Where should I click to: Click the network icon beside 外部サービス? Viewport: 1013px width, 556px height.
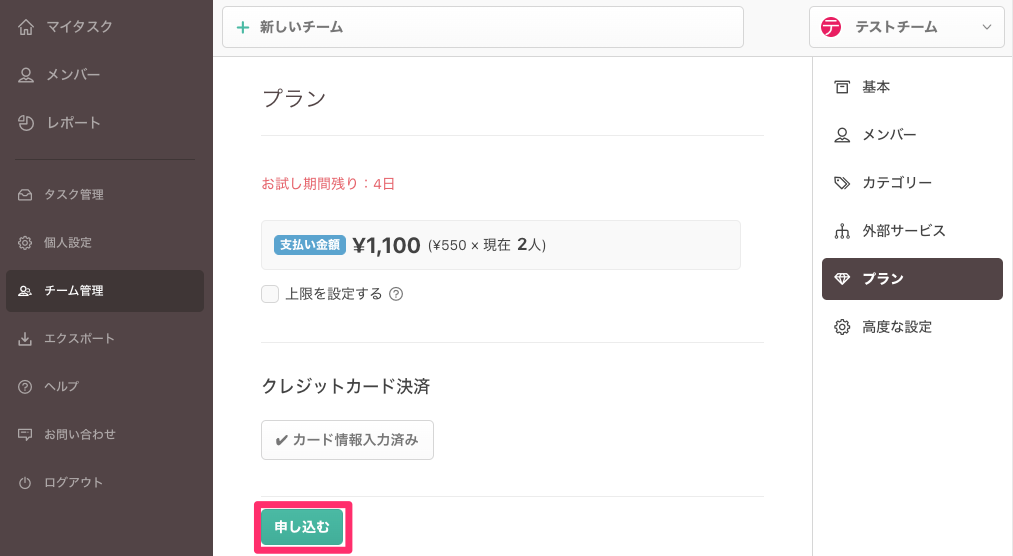pyautogui.click(x=842, y=231)
